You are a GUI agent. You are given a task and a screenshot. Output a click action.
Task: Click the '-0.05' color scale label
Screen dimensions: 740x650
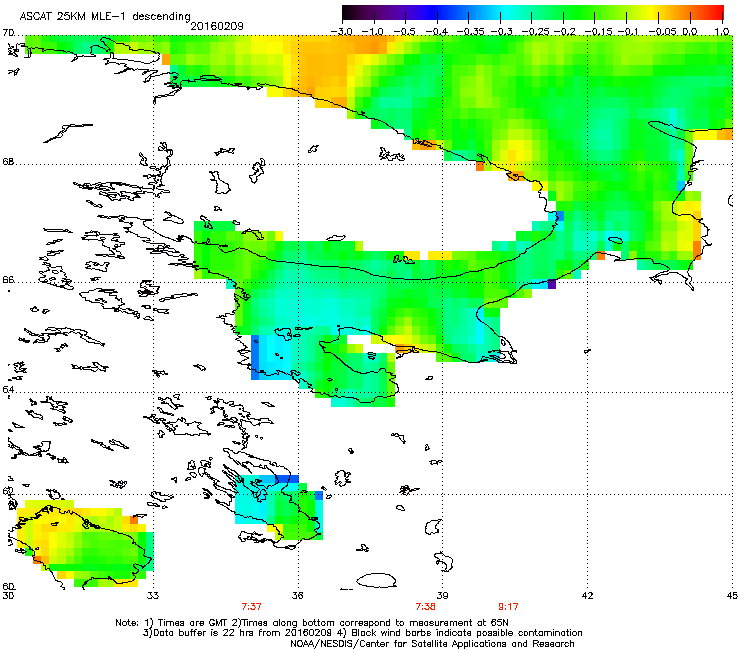click(662, 32)
